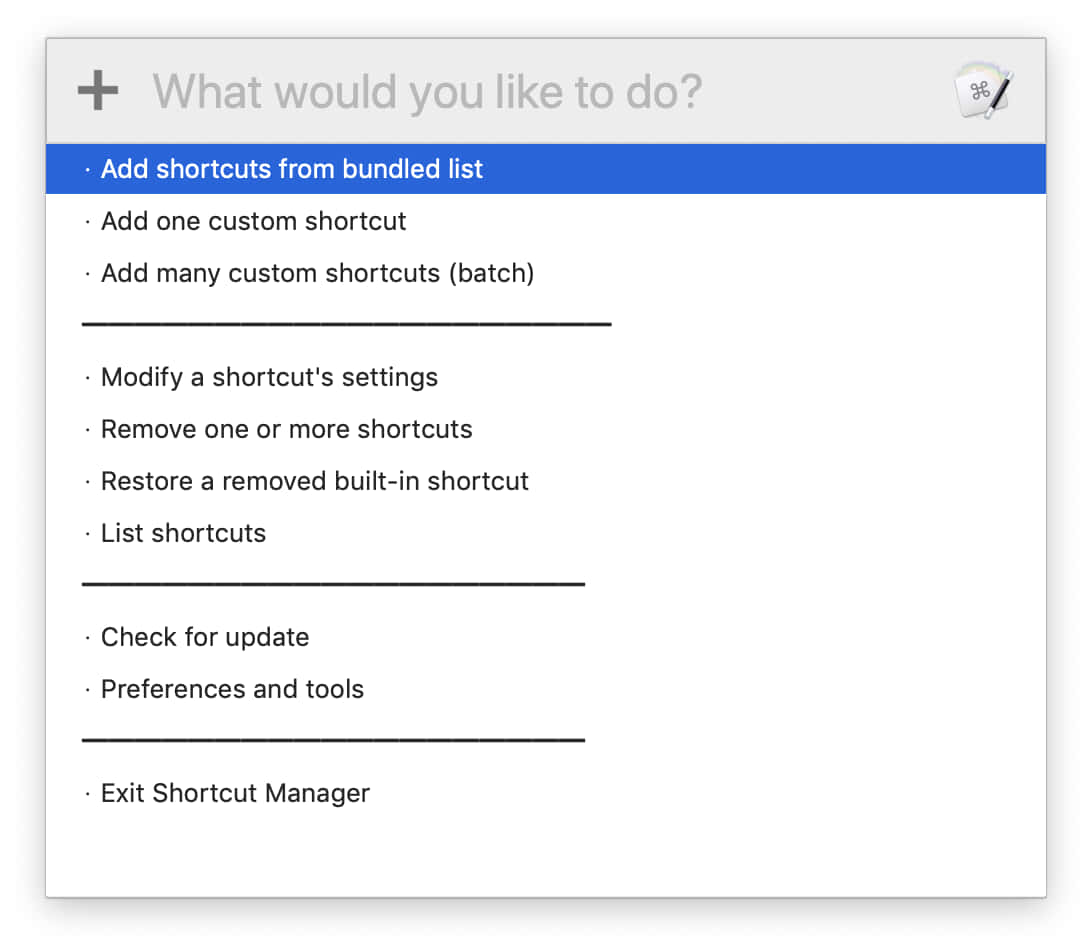Select 'Add shortcuts from bundled list'
The width and height of the screenshot is (1092, 952).
pyautogui.click(x=545, y=169)
